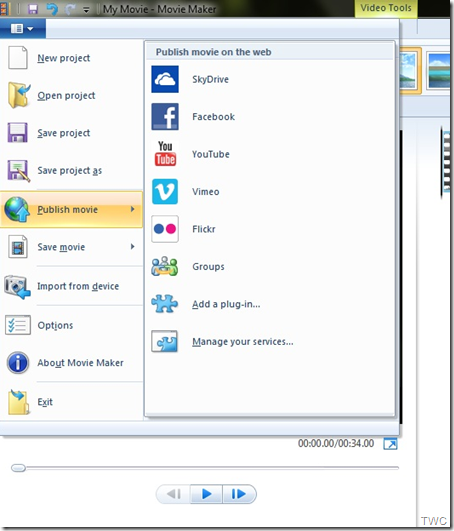Select the Facebook icon to publish
This screenshot has height=531, width=454.
pos(165,117)
